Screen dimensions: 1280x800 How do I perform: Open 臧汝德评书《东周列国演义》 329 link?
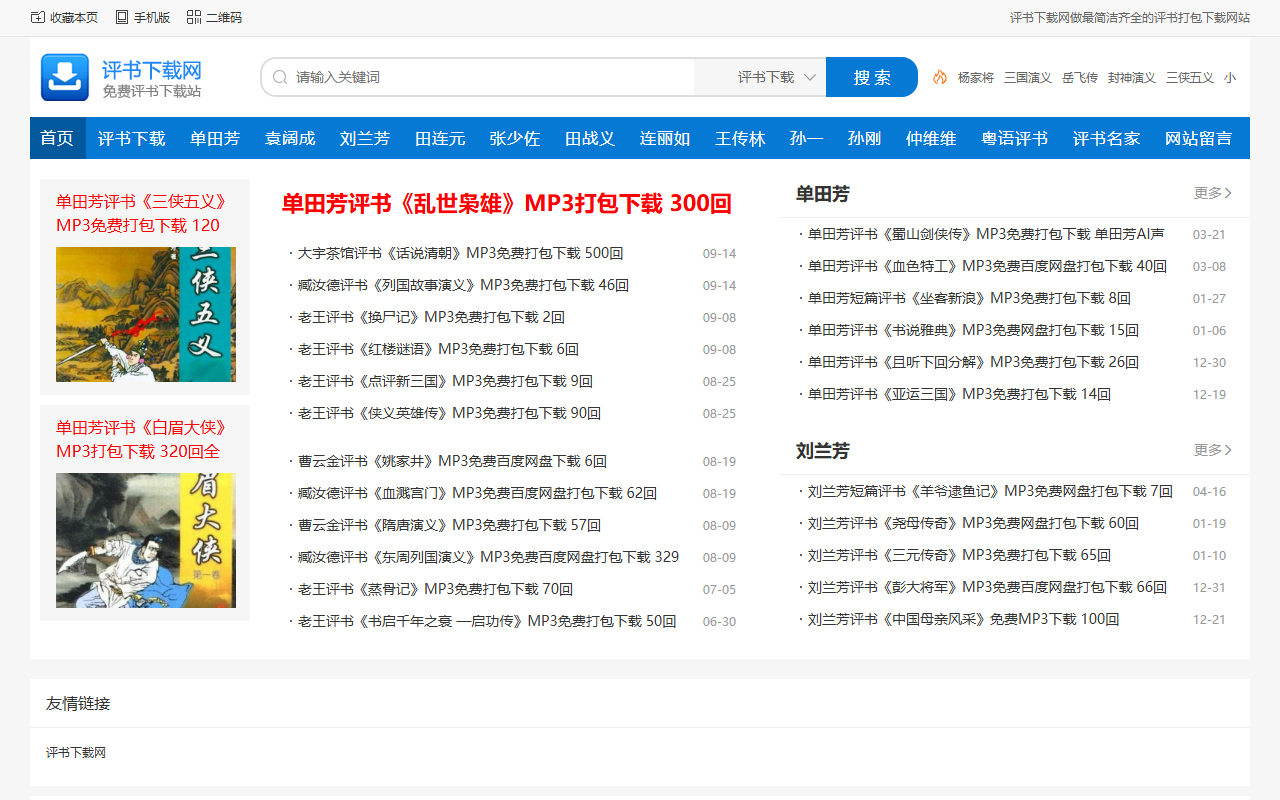point(488,557)
